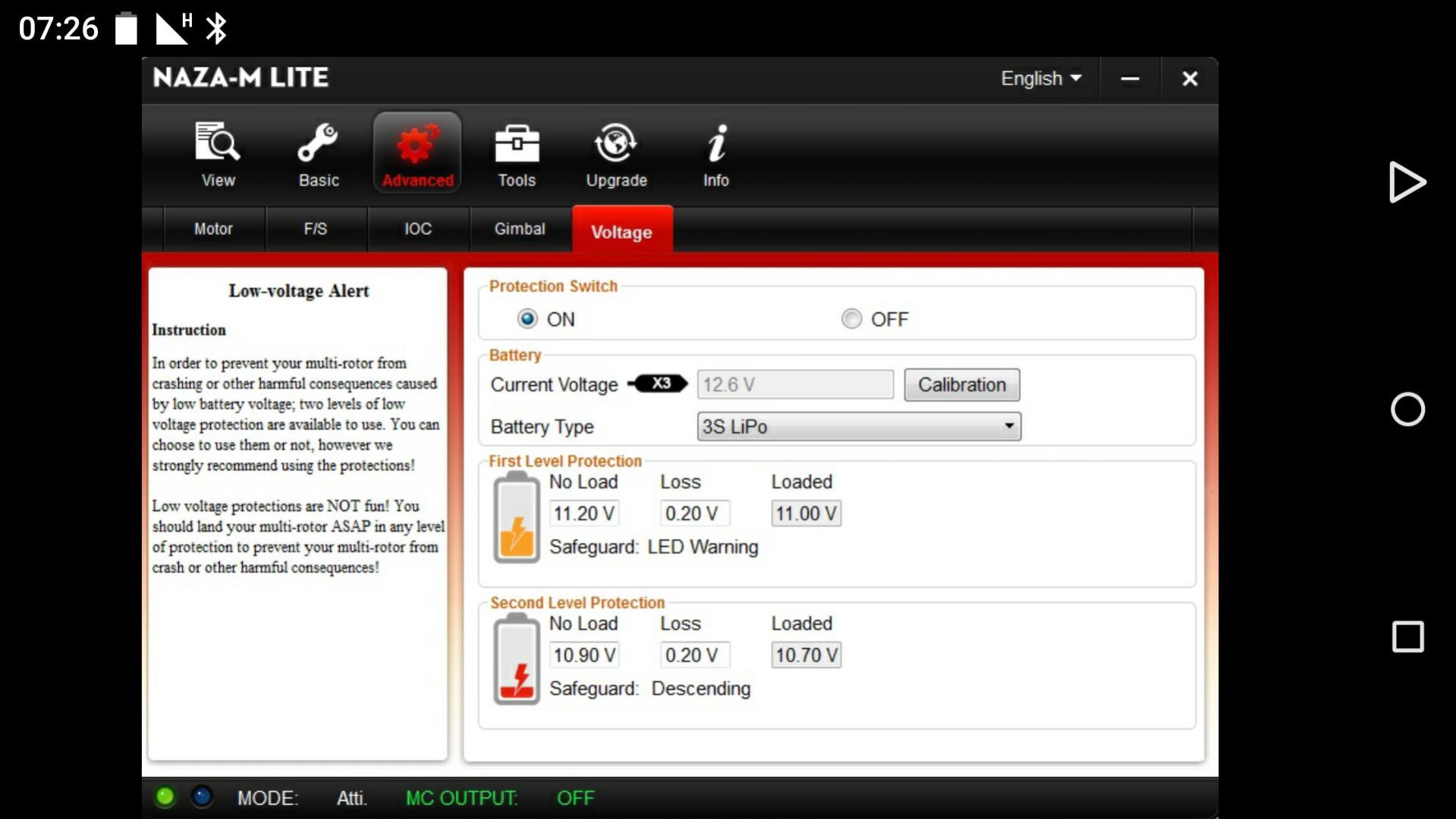Click the 'Atti.' mode value

(x=351, y=798)
